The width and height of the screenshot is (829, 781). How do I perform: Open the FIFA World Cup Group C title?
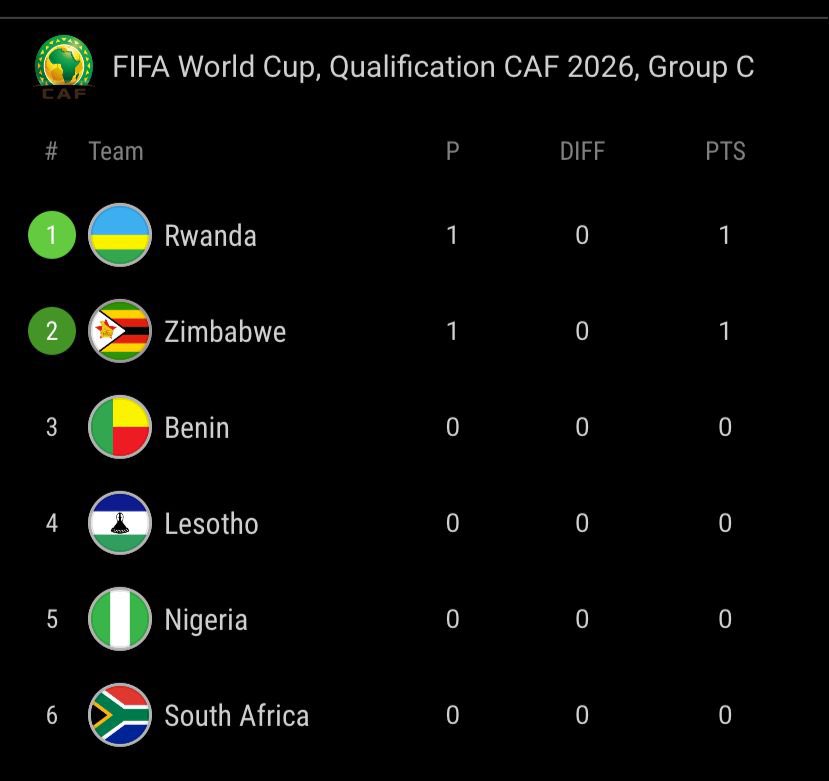433,67
